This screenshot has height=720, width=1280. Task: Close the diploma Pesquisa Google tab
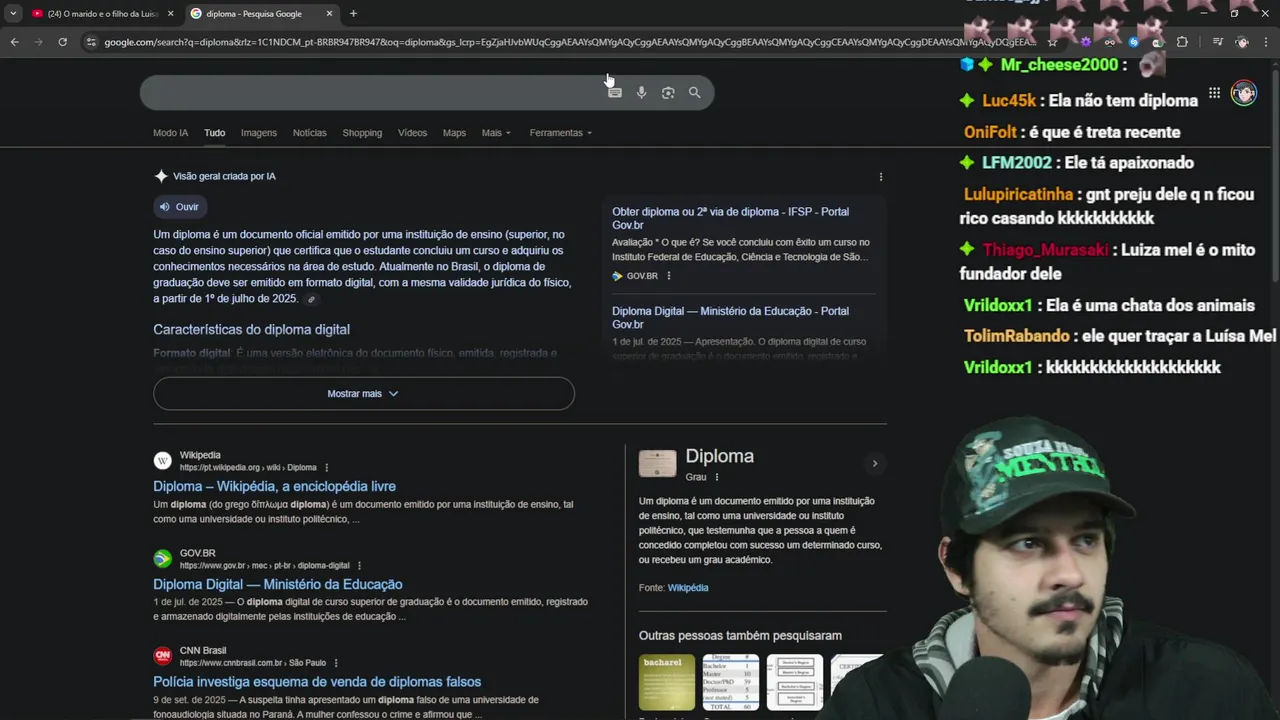point(329,14)
